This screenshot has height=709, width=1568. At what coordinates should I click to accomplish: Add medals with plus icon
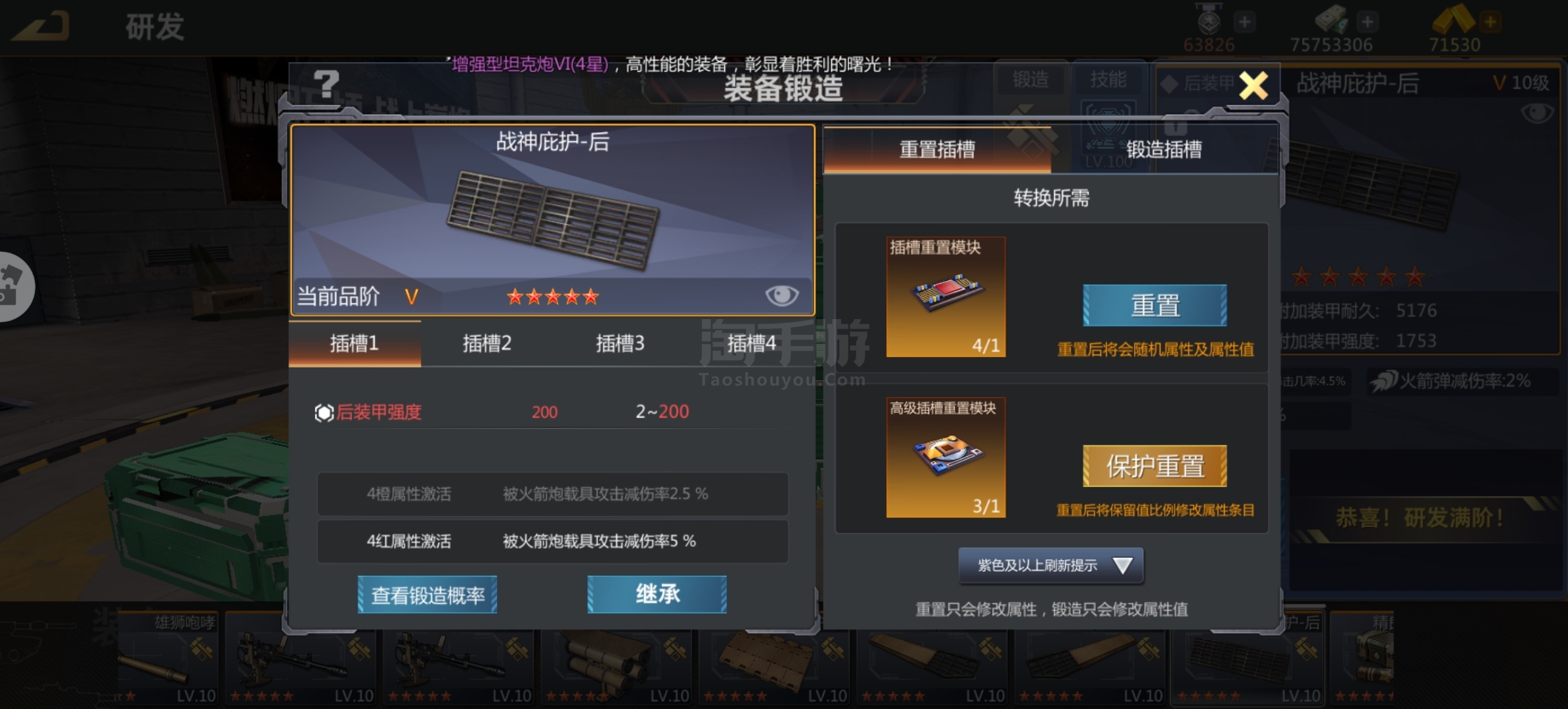pyautogui.click(x=1244, y=22)
